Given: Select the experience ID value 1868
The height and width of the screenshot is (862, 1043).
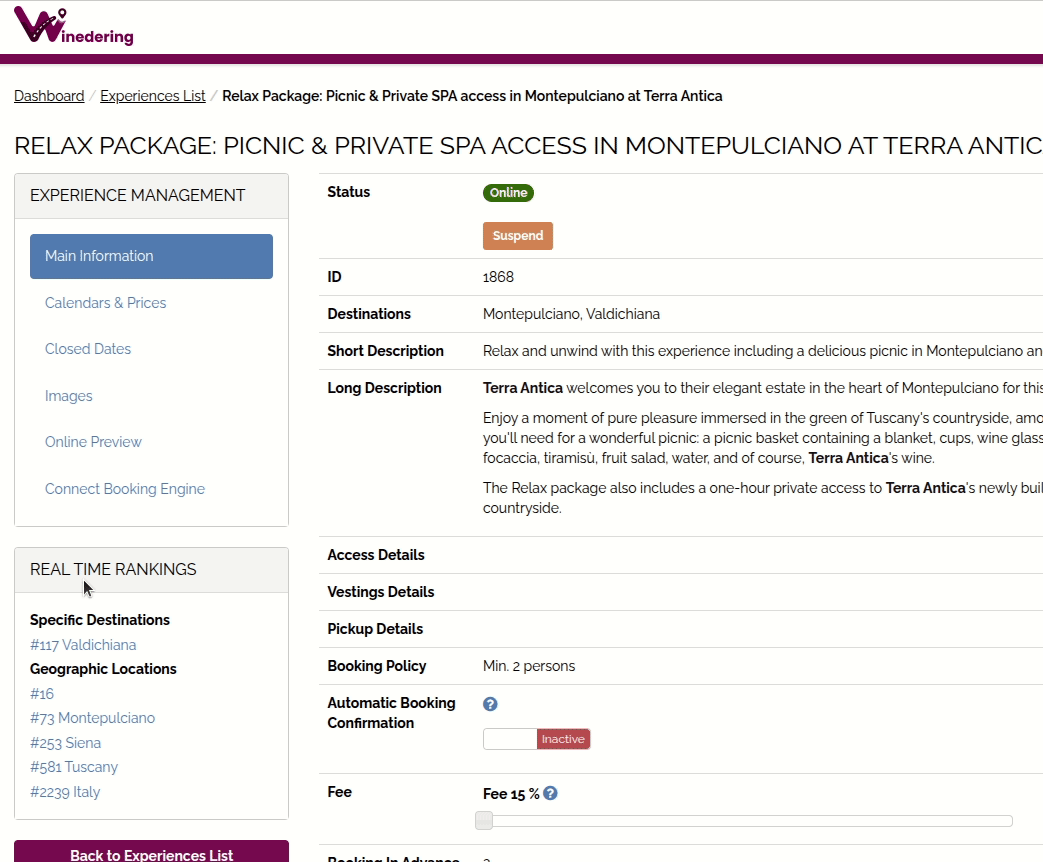Looking at the screenshot, I should click(498, 277).
